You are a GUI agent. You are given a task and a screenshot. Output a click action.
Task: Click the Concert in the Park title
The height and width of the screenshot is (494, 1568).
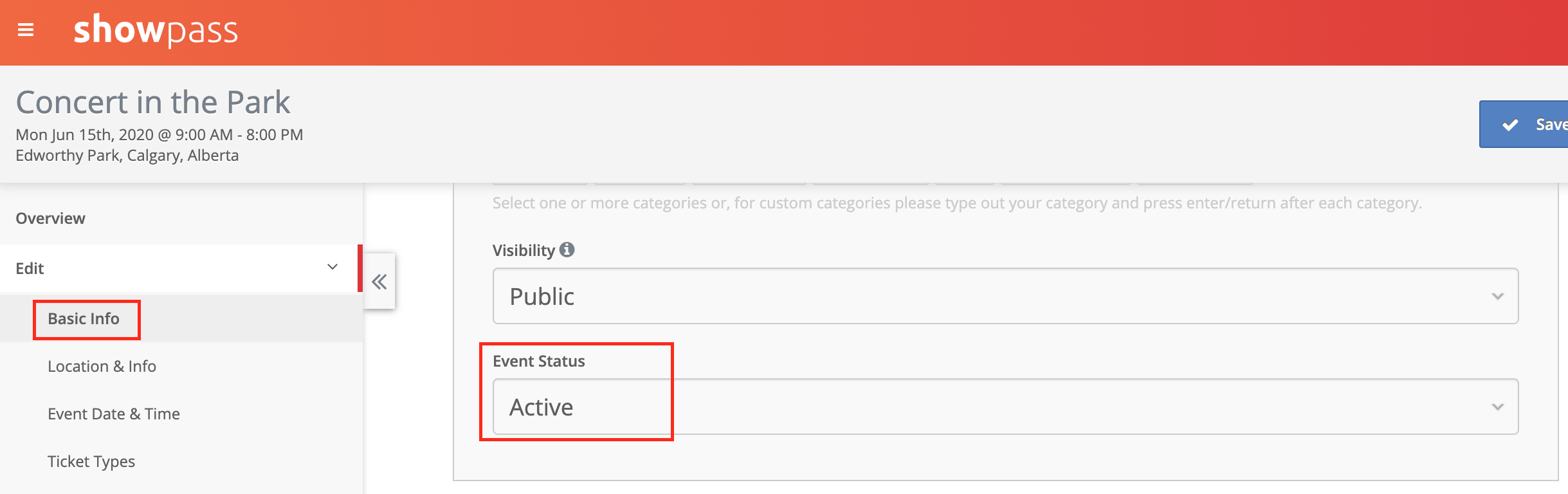click(x=153, y=102)
